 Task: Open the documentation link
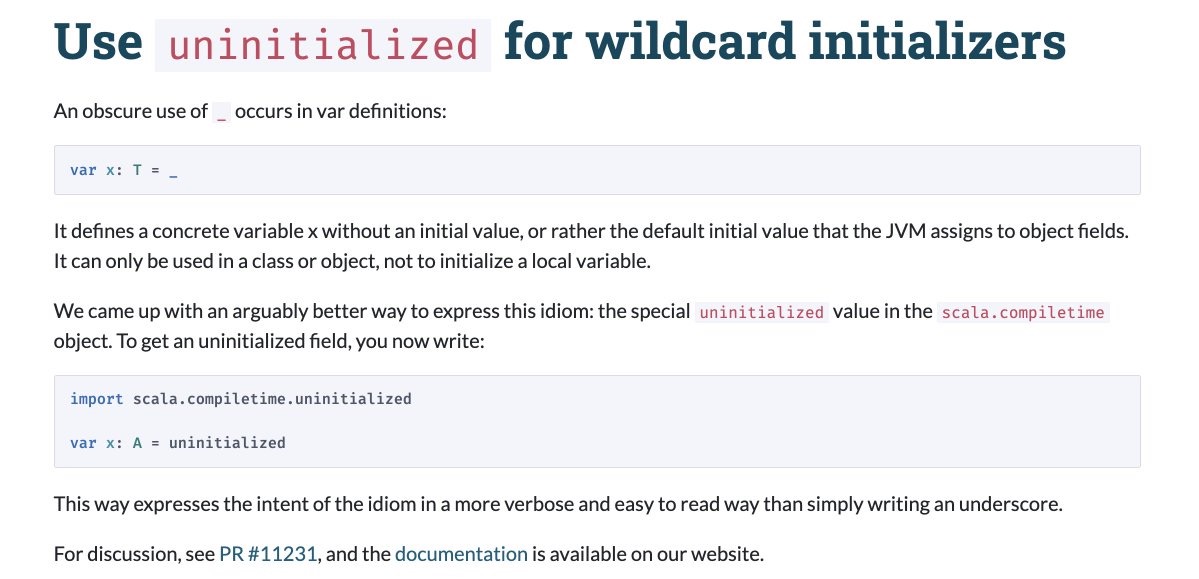pos(461,554)
